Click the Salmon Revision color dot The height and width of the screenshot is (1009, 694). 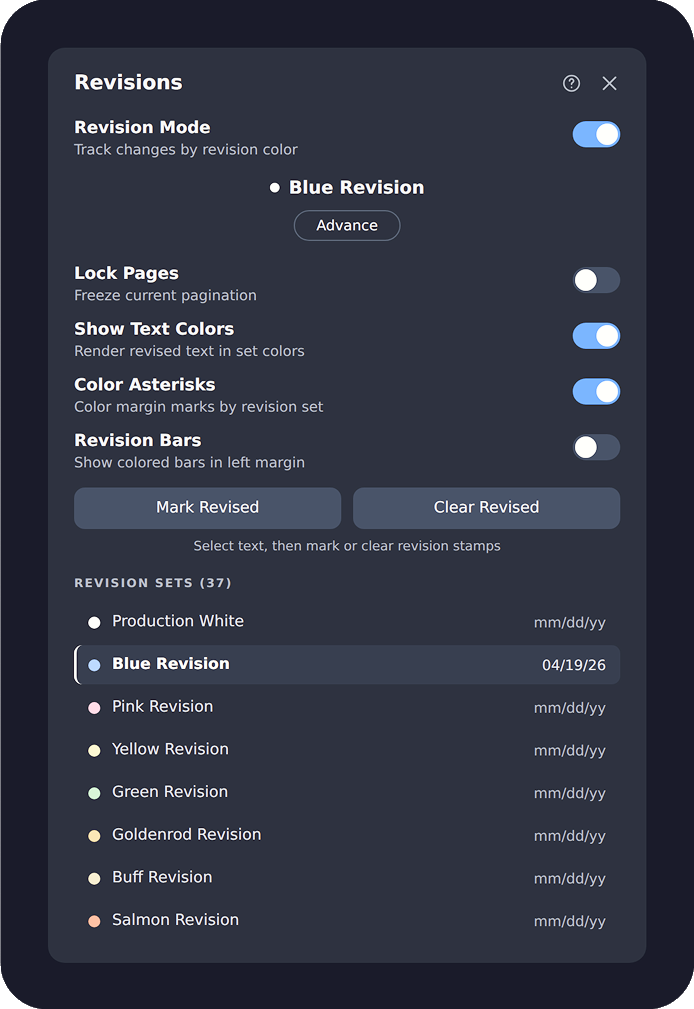pyautogui.click(x=94, y=921)
